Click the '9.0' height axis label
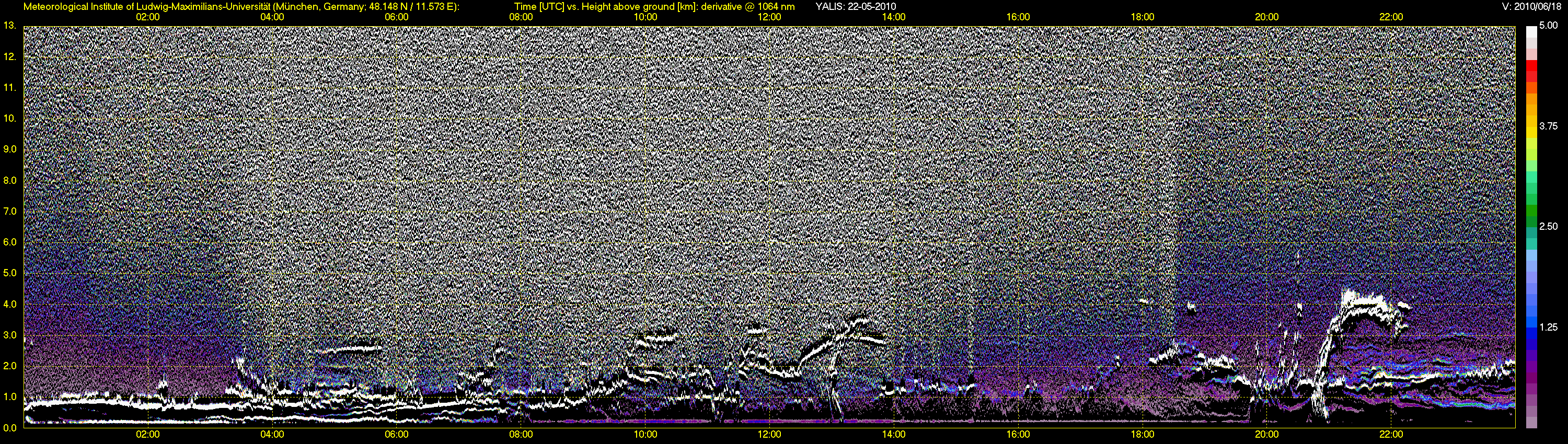1568x444 pixels. pos(10,149)
